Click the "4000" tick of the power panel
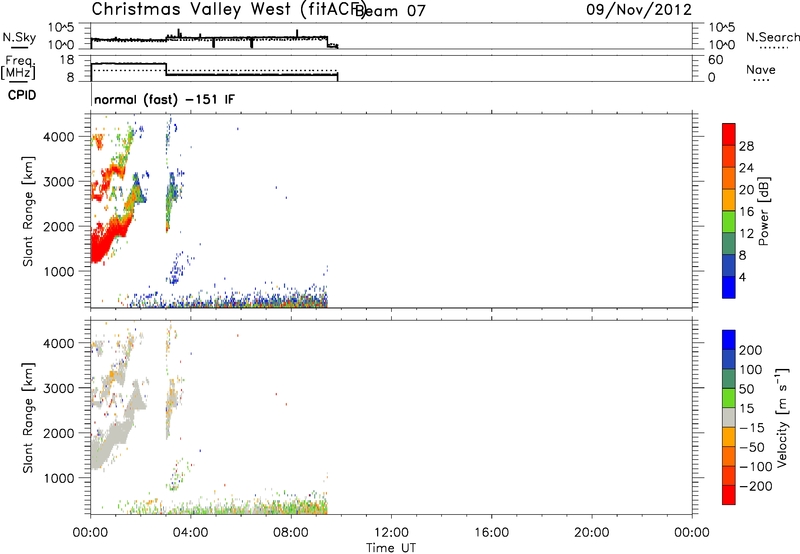The width and height of the screenshot is (800, 554). (x=59, y=137)
